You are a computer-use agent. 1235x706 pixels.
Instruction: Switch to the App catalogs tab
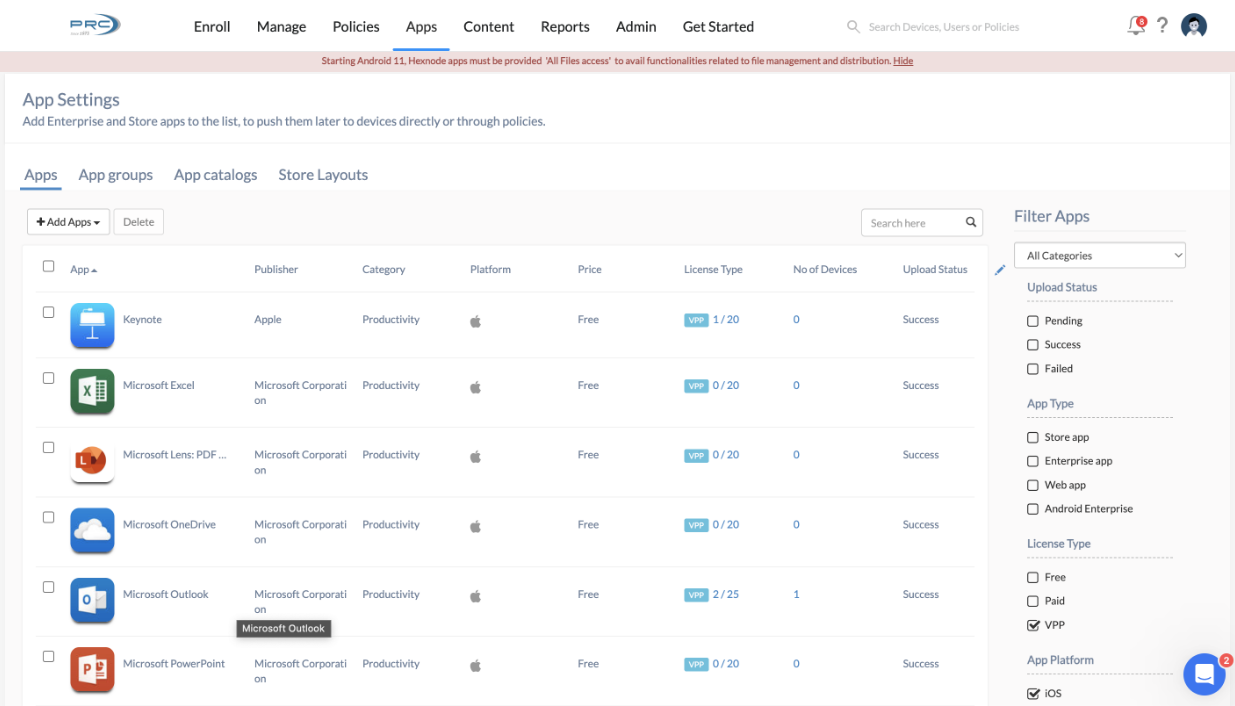pyautogui.click(x=215, y=174)
